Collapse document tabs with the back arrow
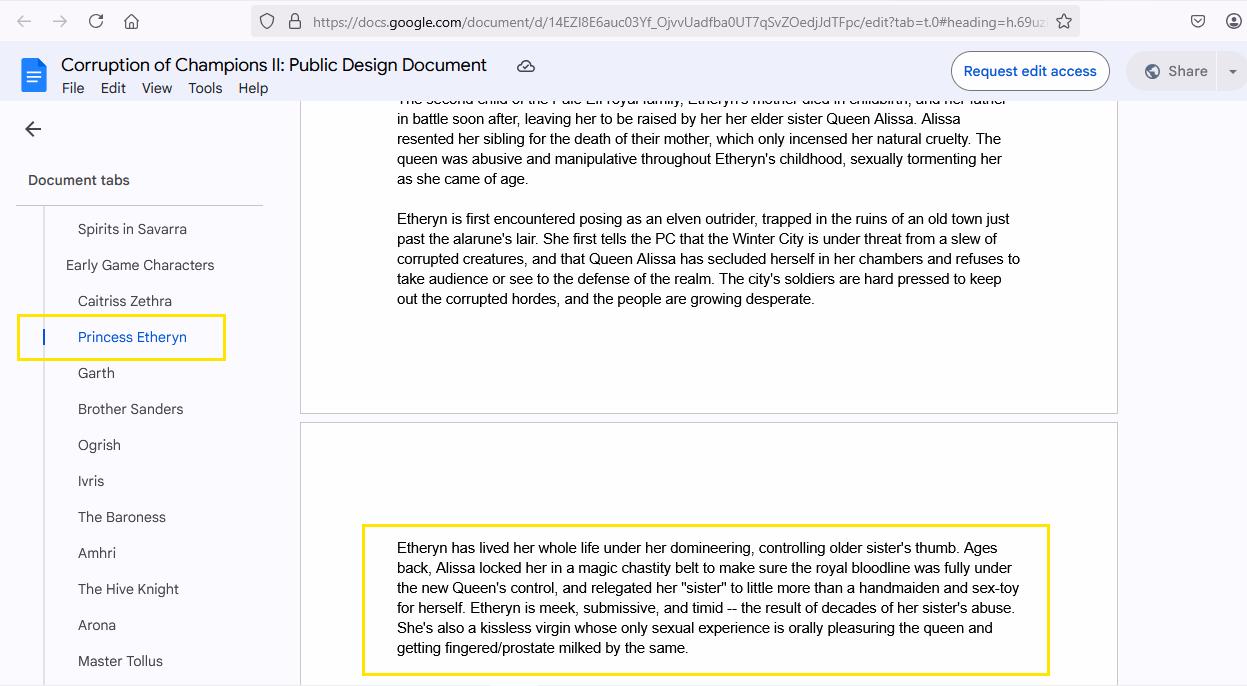The image size is (1247, 686). (33, 129)
